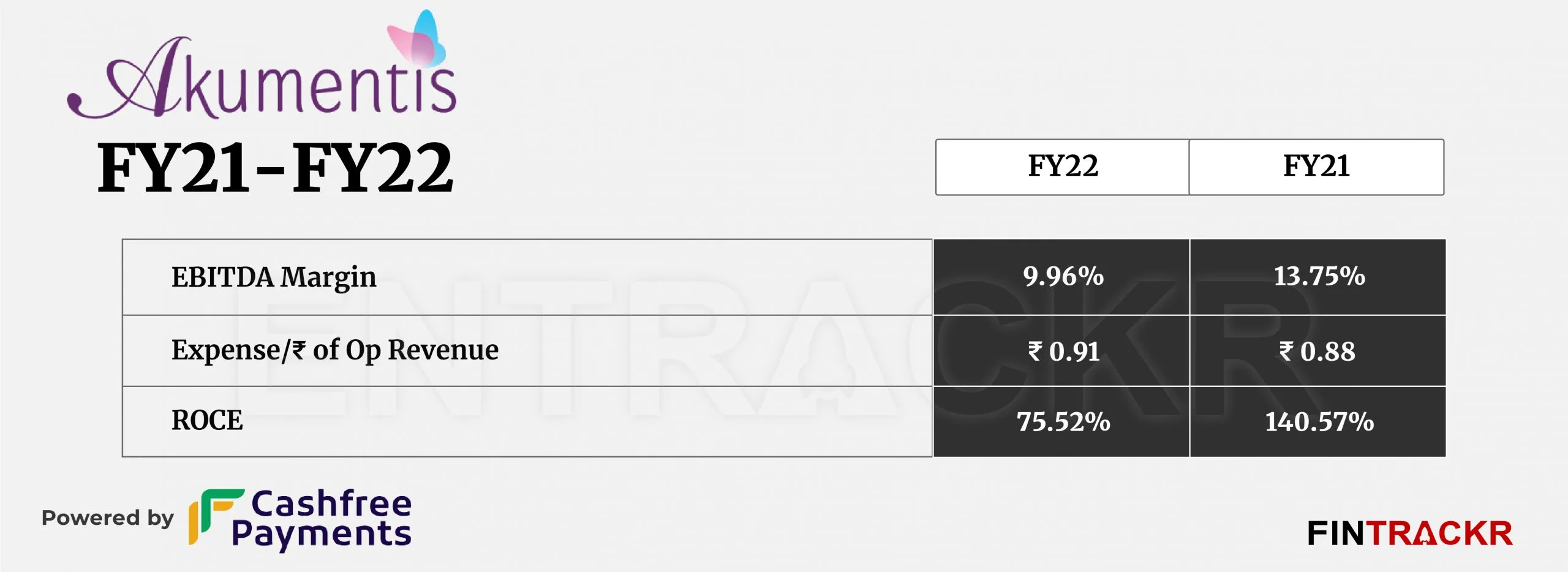1568x572 pixels.
Task: Click the ROCE row label
Action: (x=207, y=421)
